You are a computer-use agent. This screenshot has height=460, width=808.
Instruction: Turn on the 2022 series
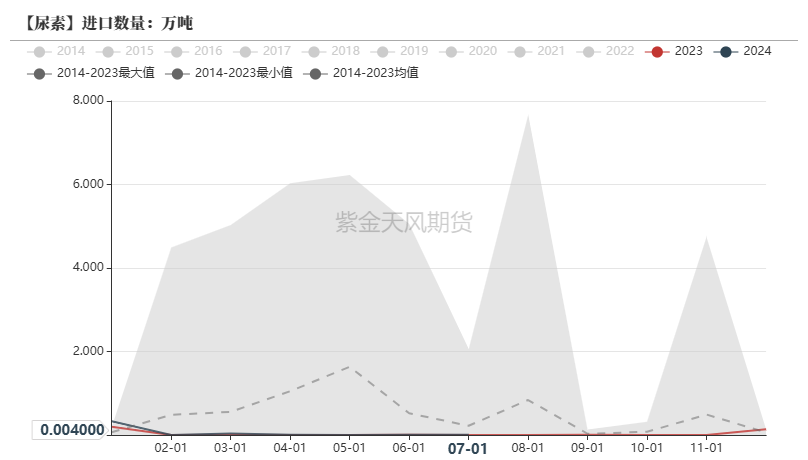pos(607,51)
